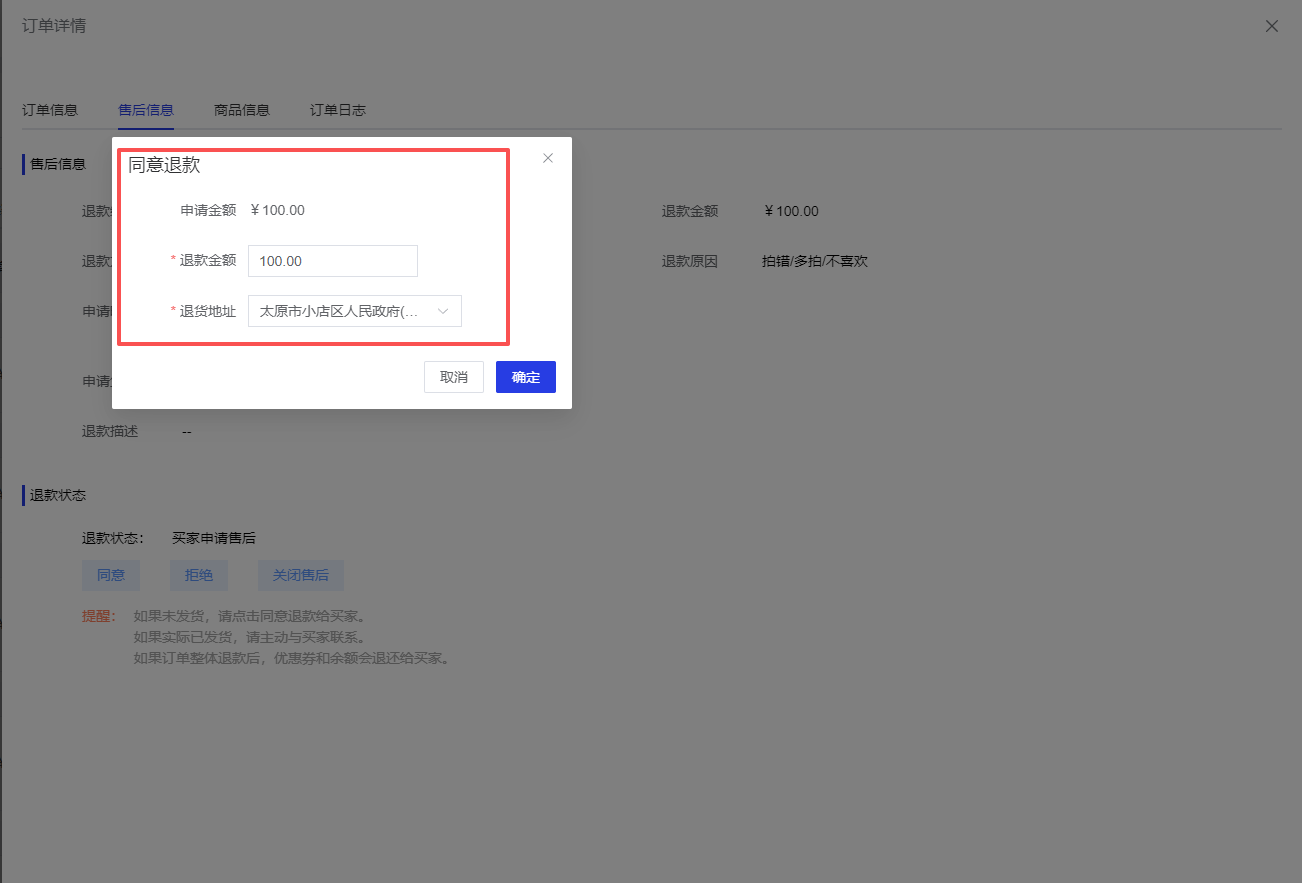Select the 售后信息 tab
Screen dimensions: 1302x883
(x=146, y=110)
